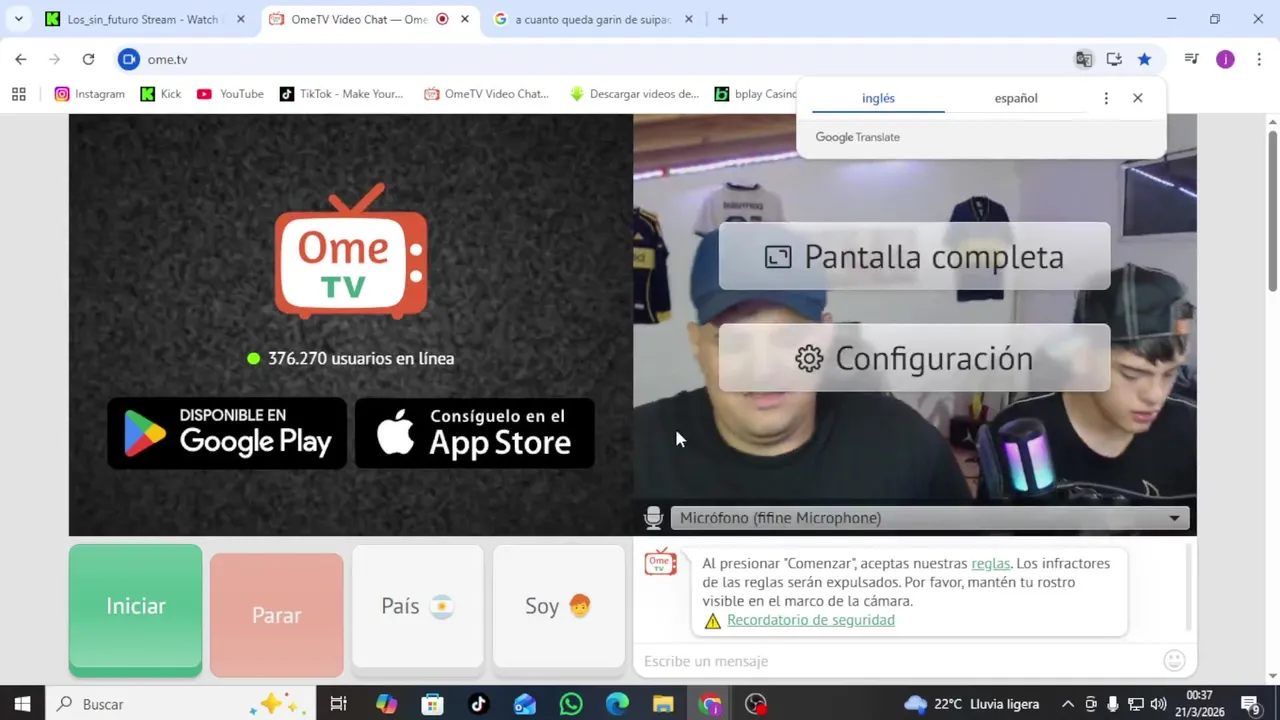Open a new Chrome tab
This screenshot has width=1280, height=720.
click(722, 19)
